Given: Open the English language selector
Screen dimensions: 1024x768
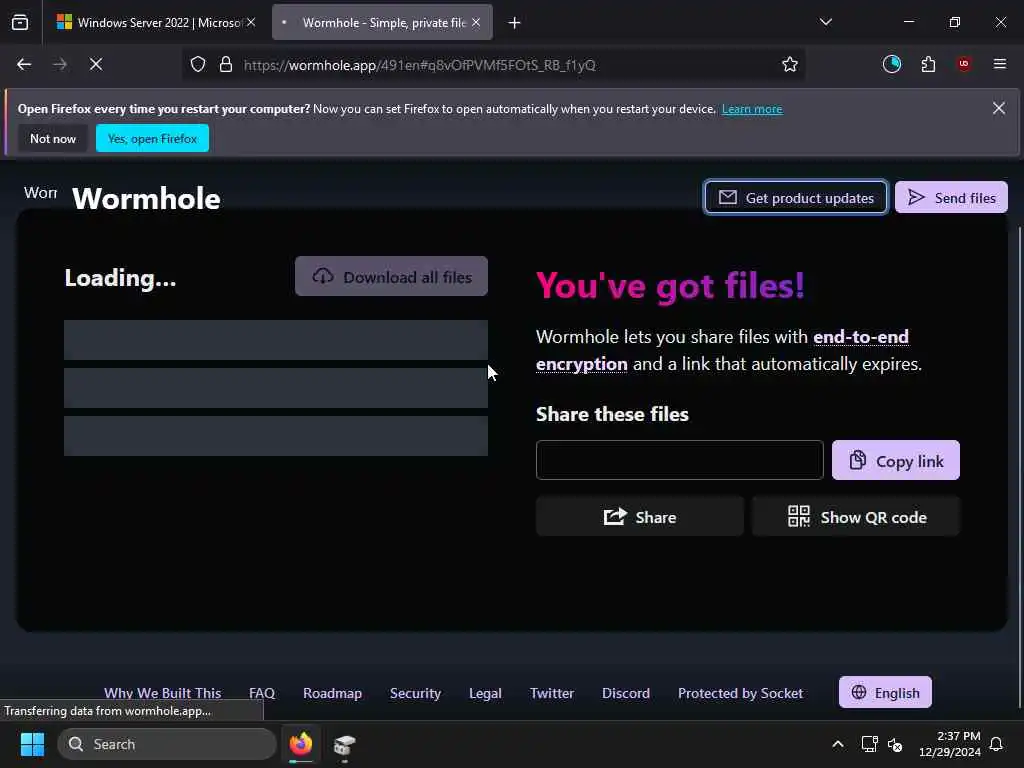Looking at the screenshot, I should coord(885,692).
